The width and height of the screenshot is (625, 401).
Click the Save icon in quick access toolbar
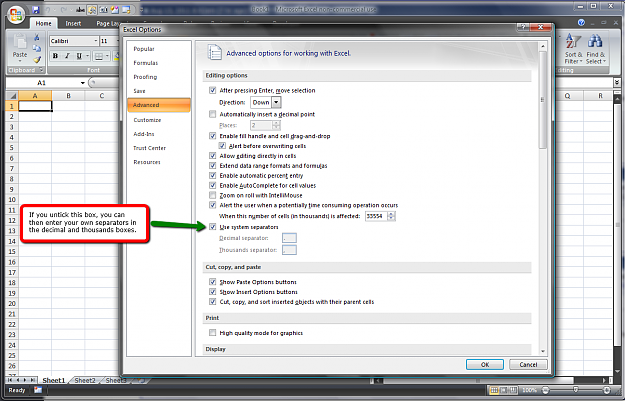tap(36, 10)
